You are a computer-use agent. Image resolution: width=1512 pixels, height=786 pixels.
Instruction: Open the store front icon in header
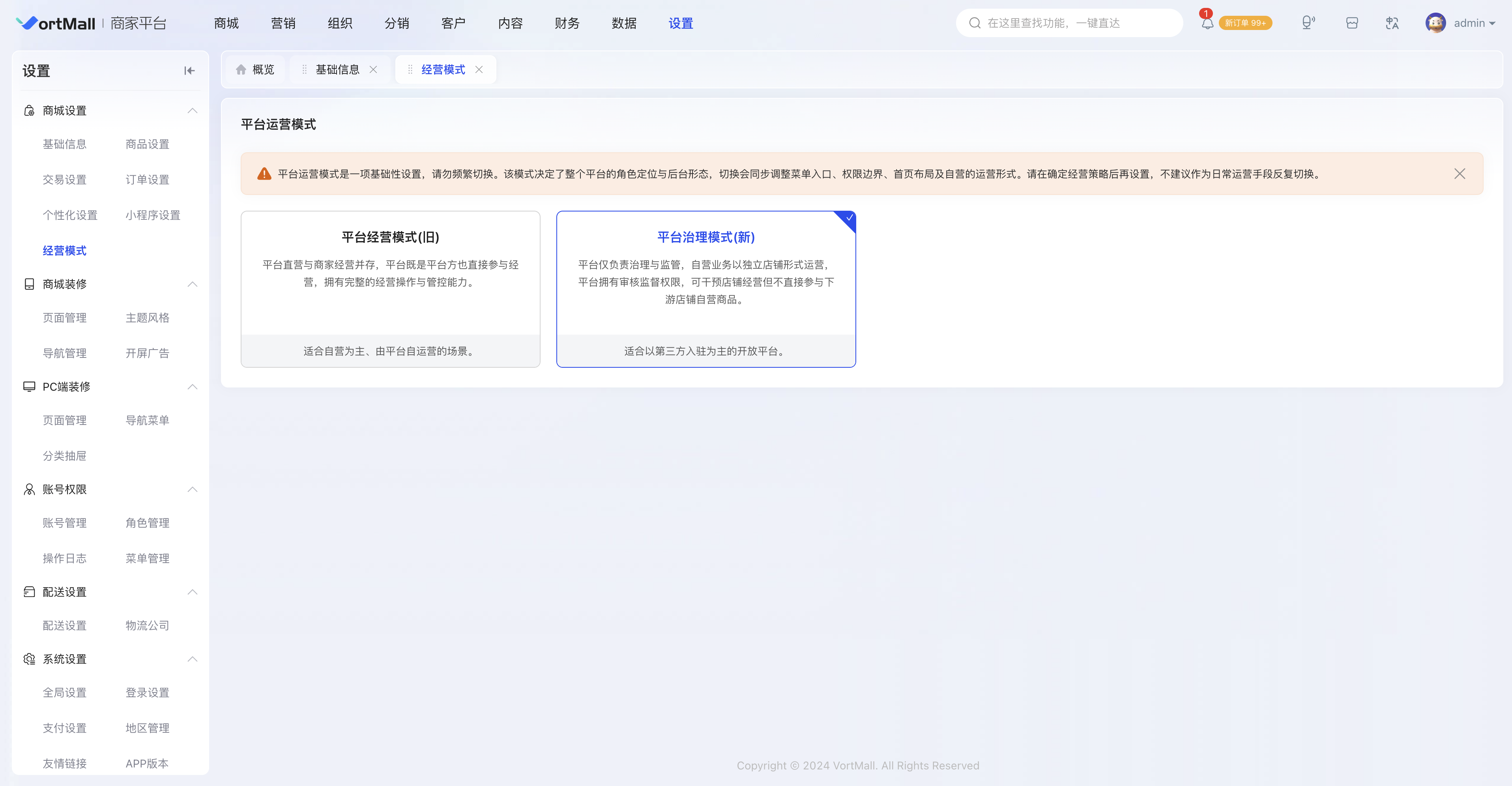pos(1352,23)
